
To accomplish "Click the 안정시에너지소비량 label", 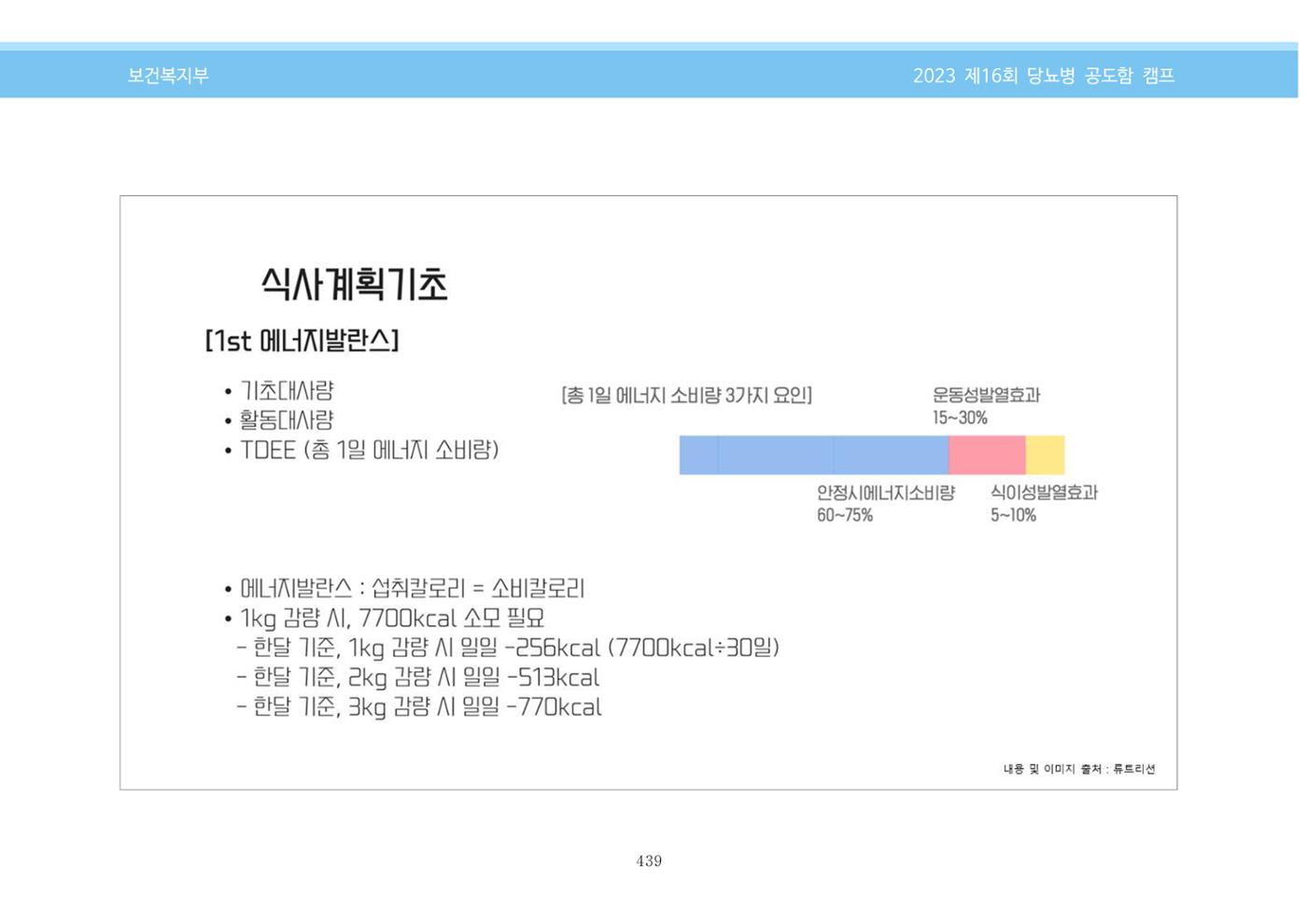I will tap(885, 493).
